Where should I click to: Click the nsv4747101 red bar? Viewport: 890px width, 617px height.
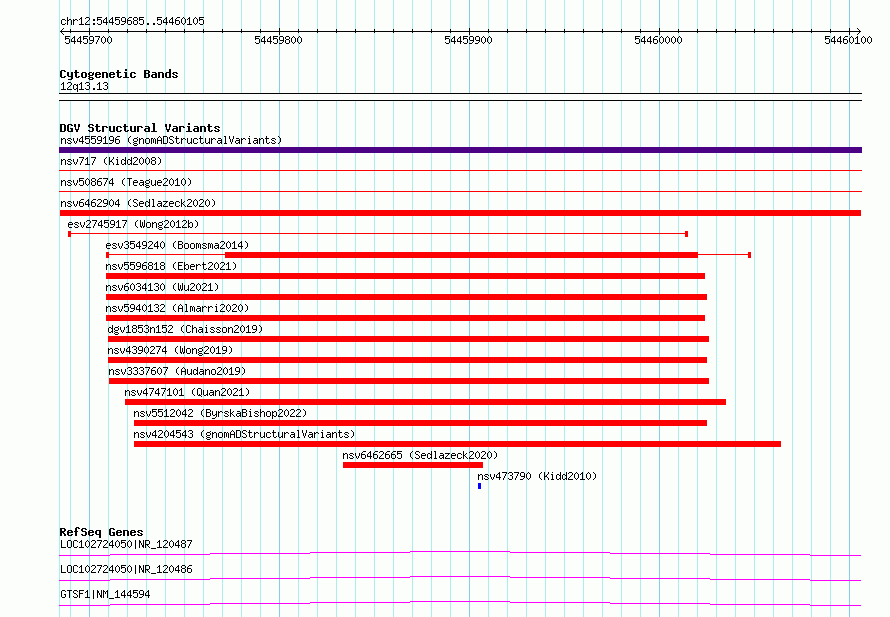pyautogui.click(x=426, y=402)
